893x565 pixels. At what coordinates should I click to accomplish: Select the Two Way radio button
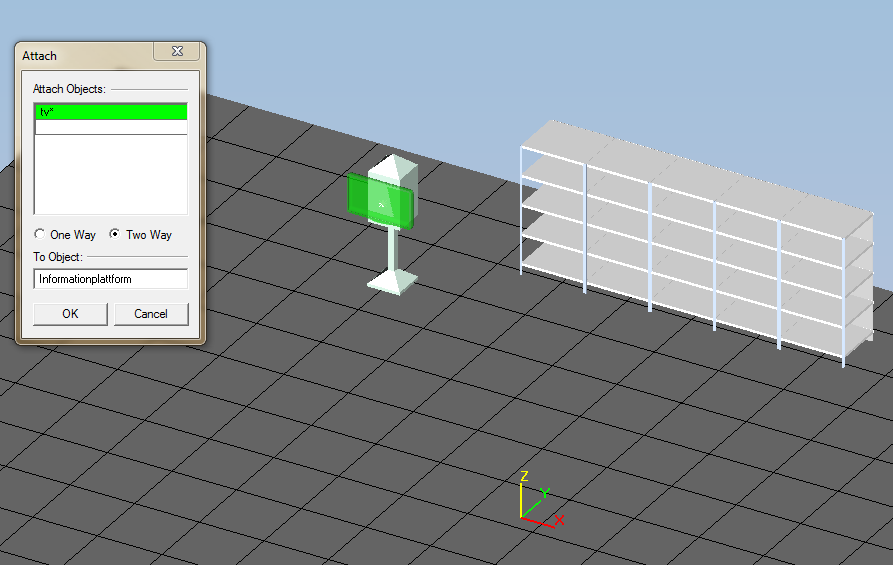click(x=114, y=234)
